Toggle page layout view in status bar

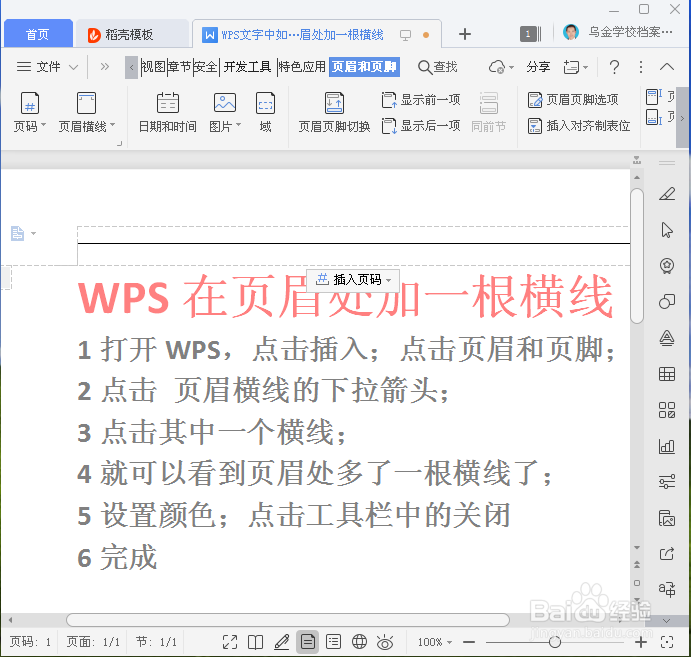(x=307, y=642)
